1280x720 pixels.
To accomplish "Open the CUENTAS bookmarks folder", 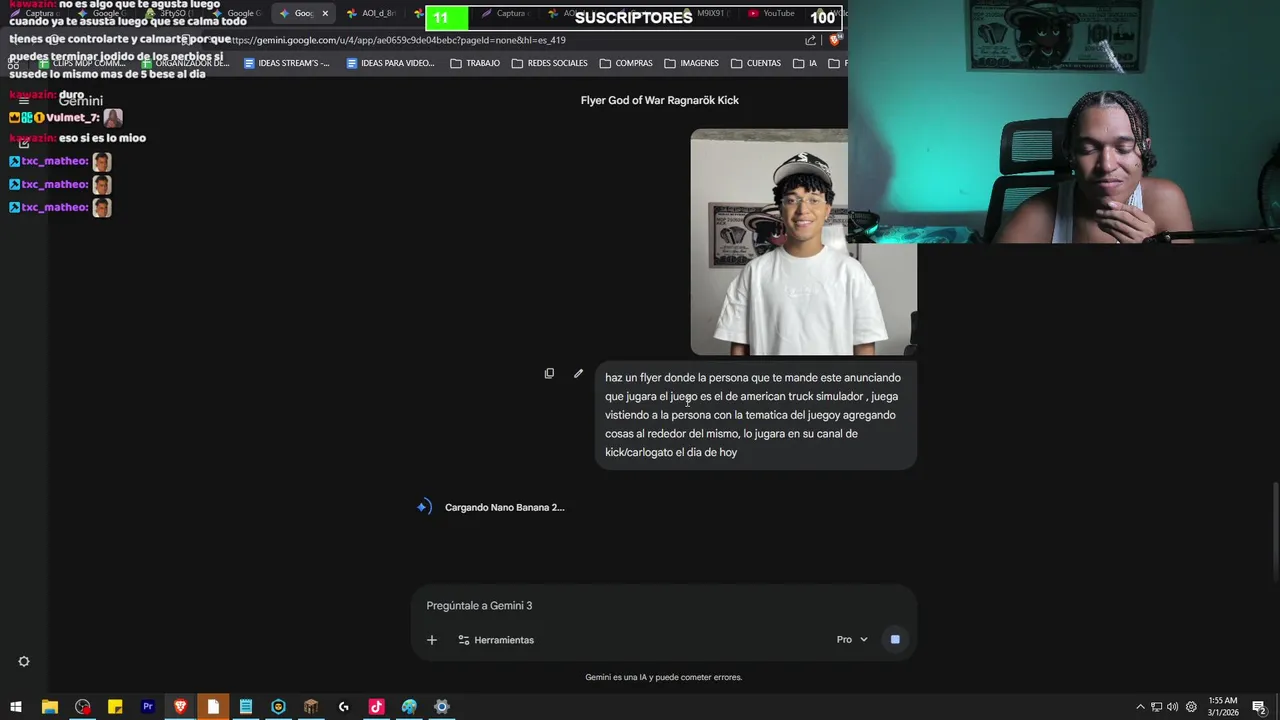I will click(756, 63).
